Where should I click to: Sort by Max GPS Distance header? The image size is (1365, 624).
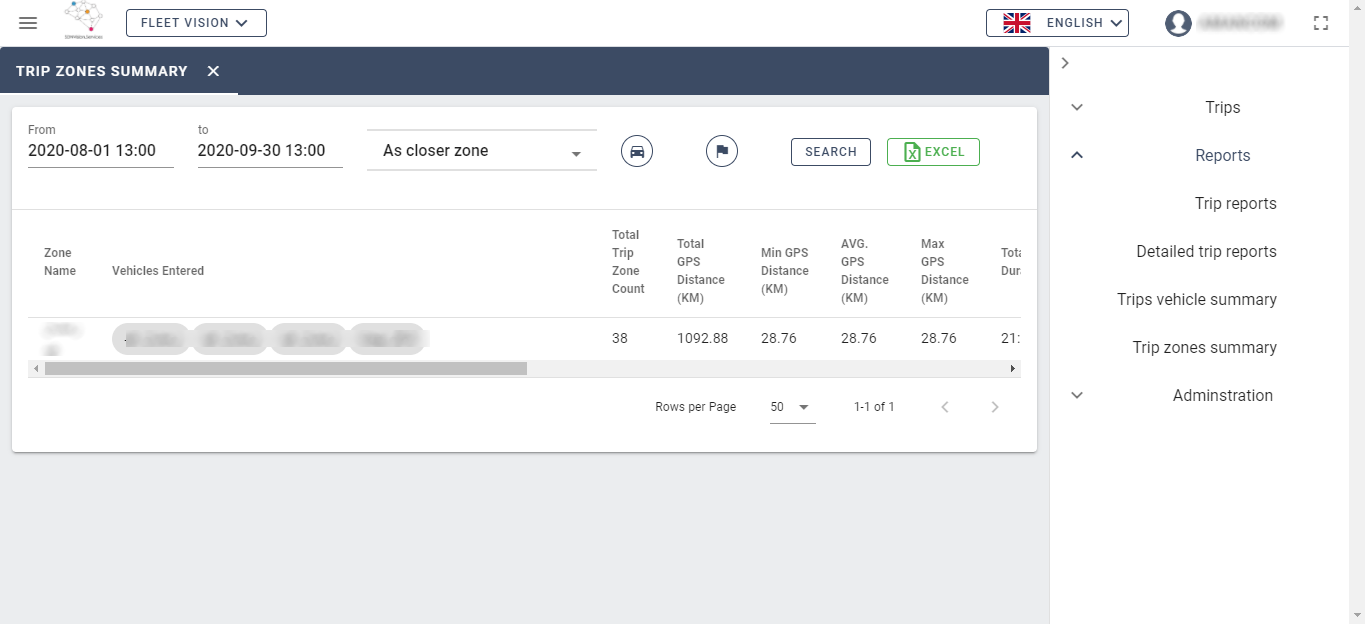945,271
